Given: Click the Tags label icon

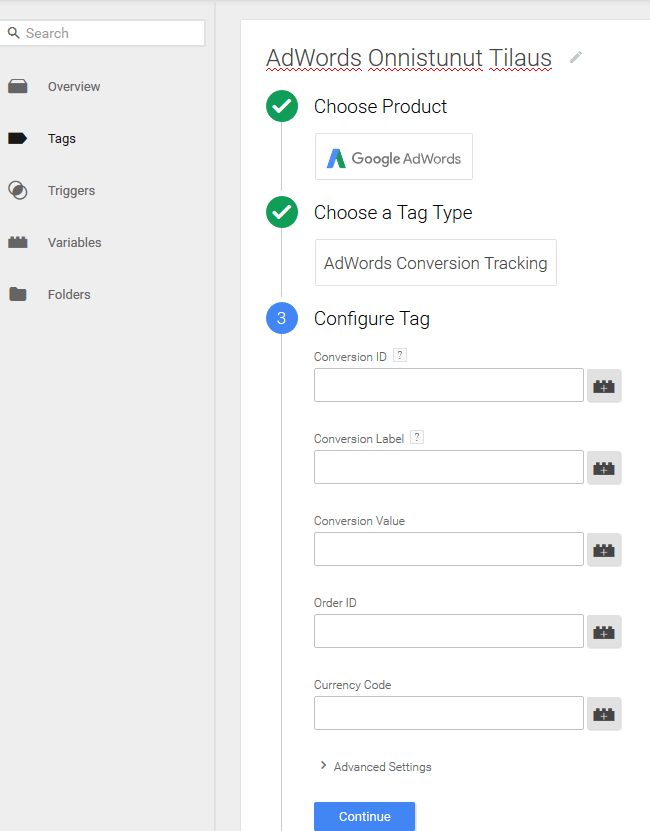Looking at the screenshot, I should tap(17, 138).
